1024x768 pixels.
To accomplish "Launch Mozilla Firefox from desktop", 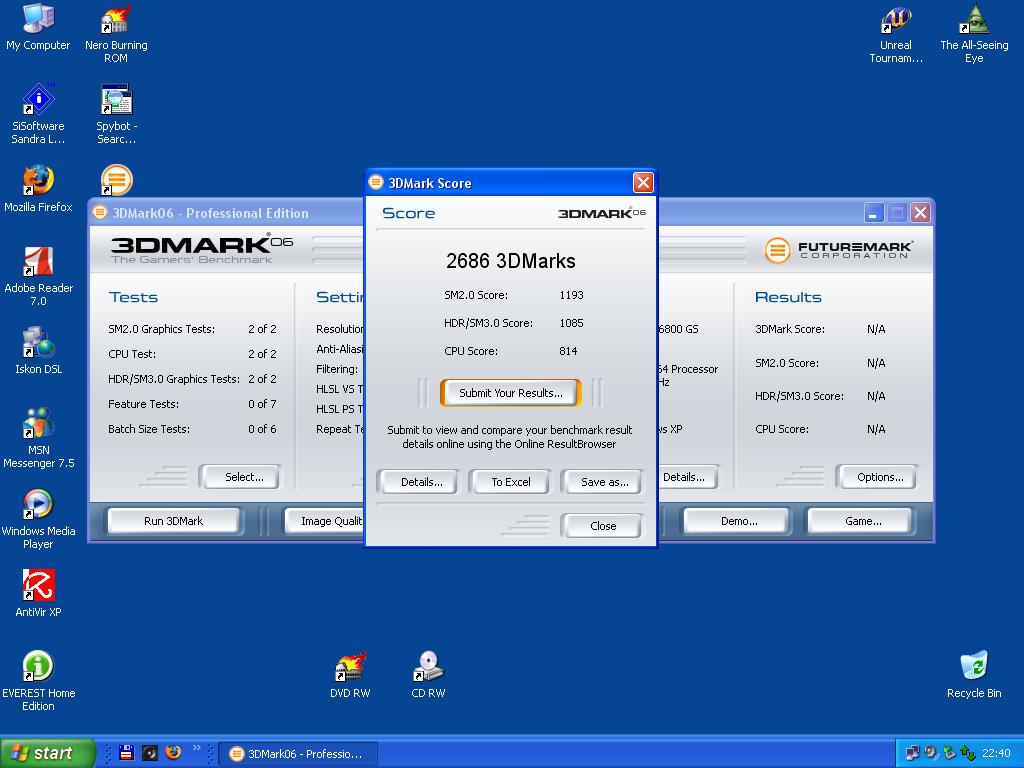I will (x=38, y=181).
